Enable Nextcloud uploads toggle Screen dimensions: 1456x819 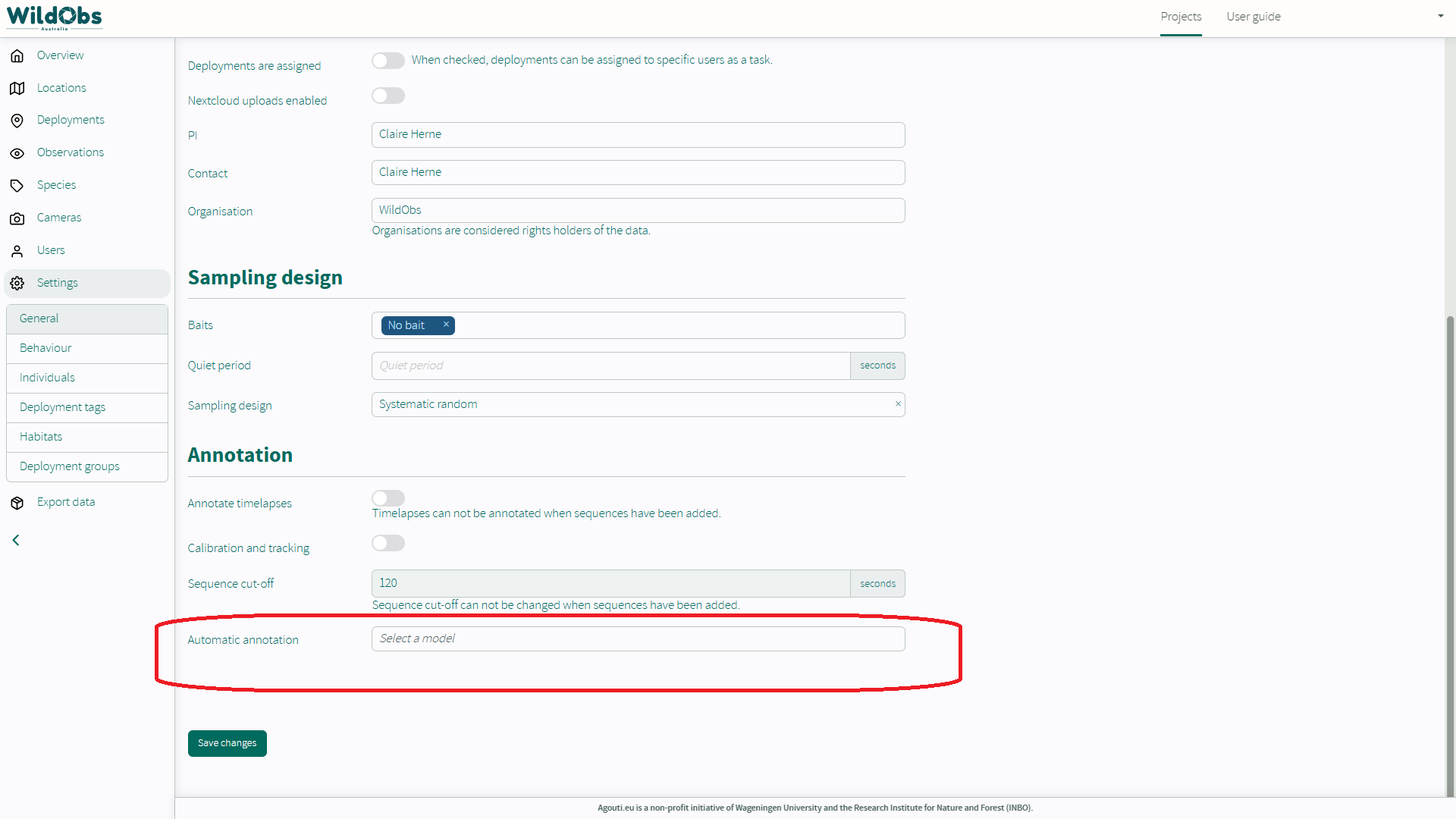coord(388,96)
